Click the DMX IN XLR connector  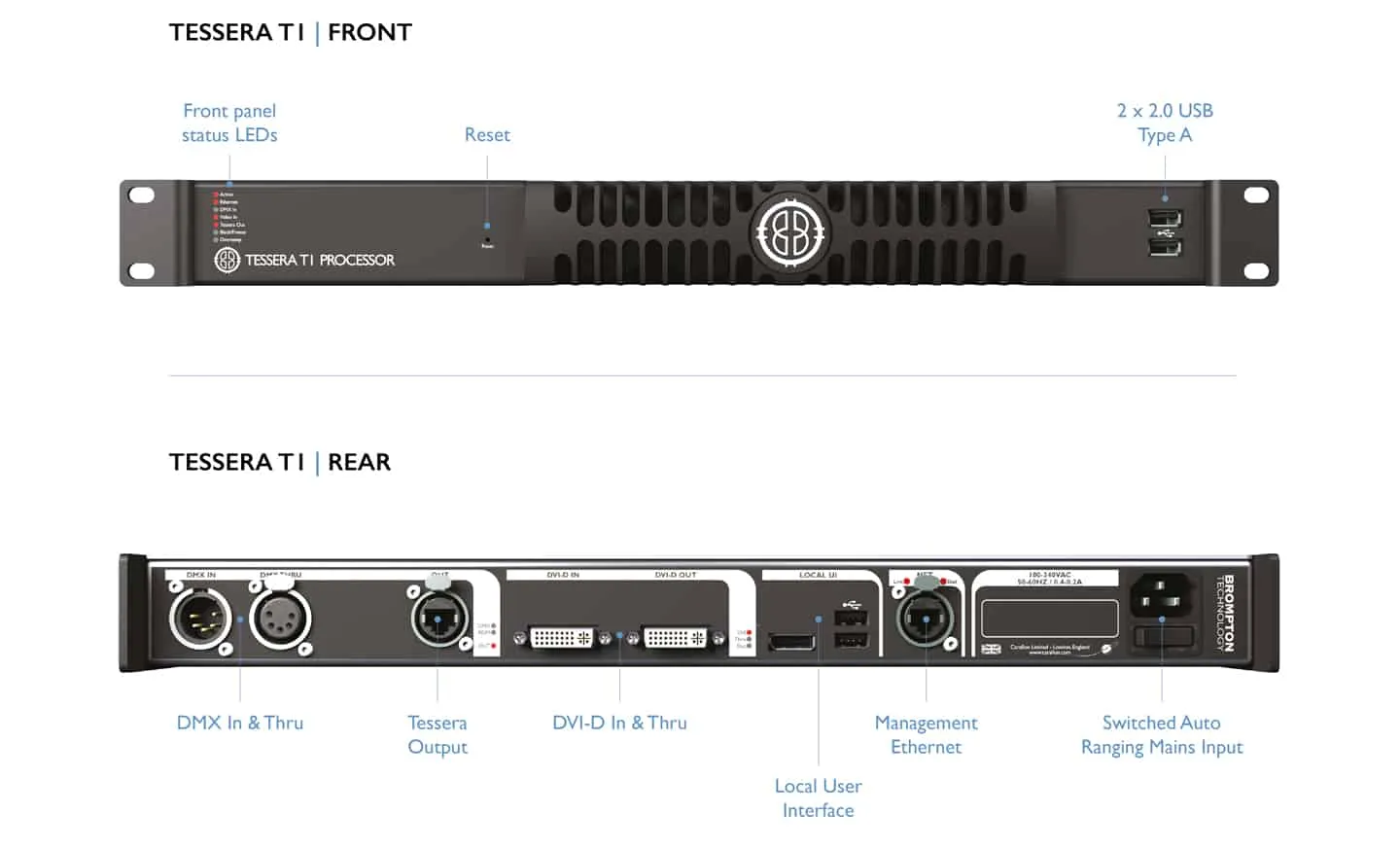(x=200, y=619)
